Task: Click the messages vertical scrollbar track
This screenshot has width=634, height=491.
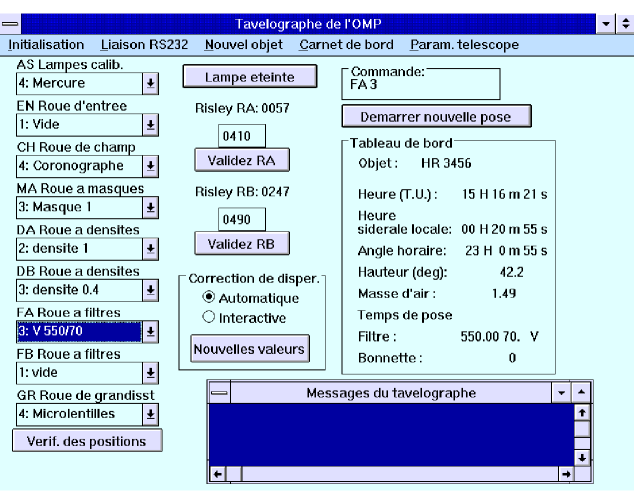Action: [x=582, y=440]
